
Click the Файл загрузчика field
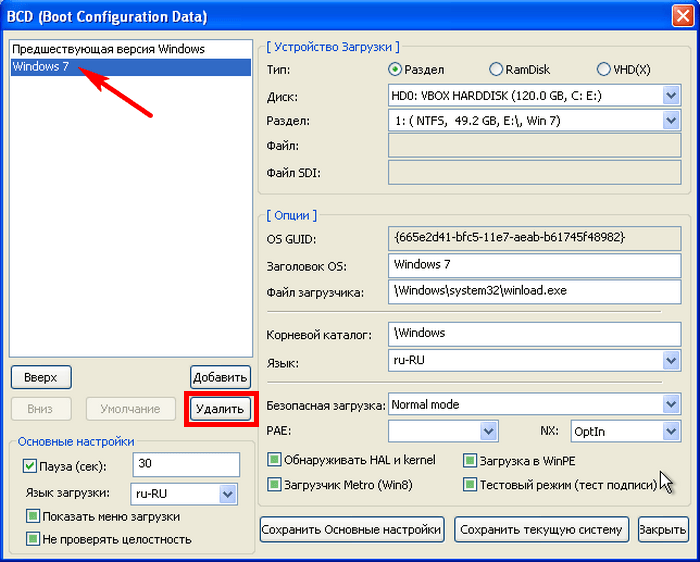(534, 292)
